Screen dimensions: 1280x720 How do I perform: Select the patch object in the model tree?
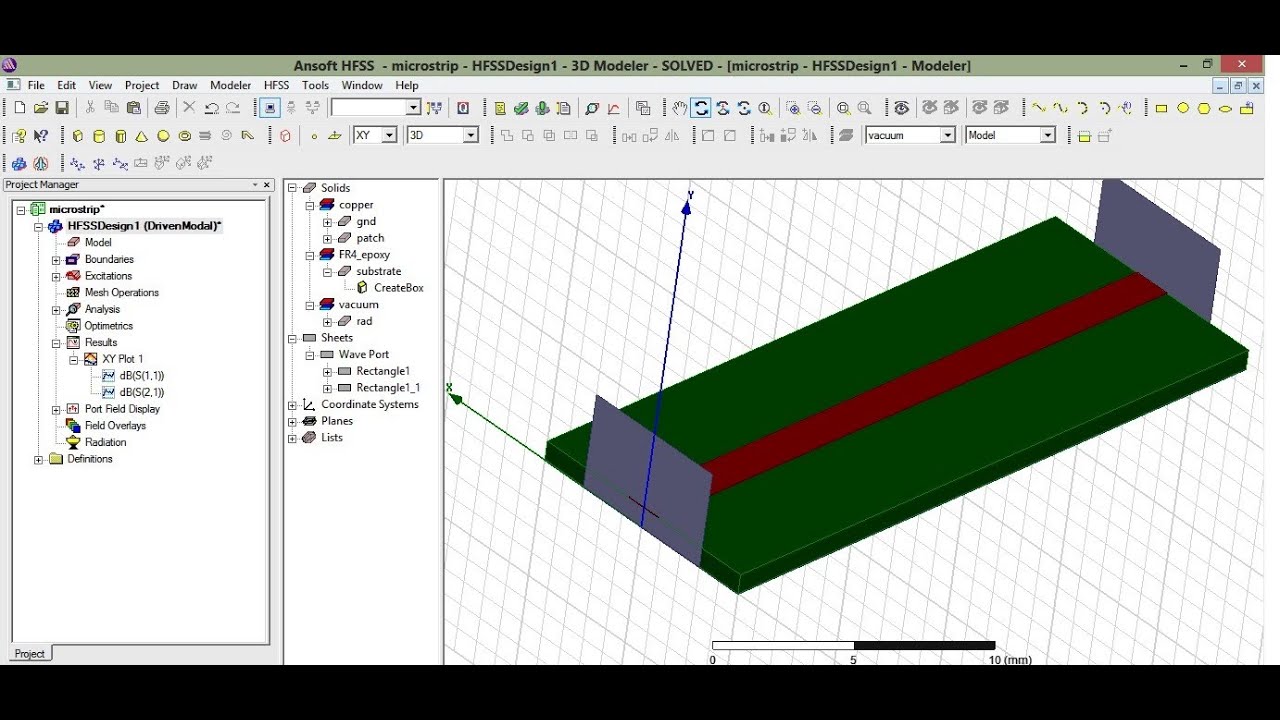370,238
